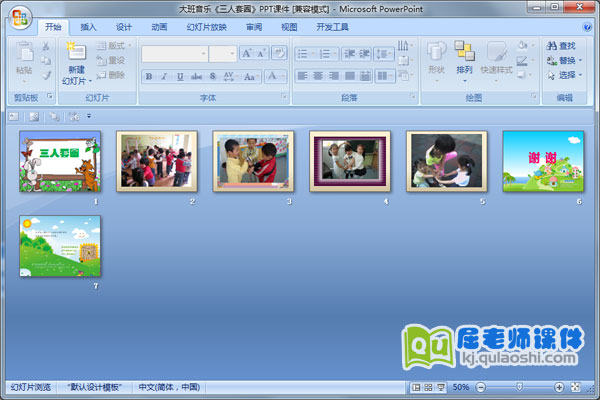Screen dimensions: 600x400
Task: Toggle Slide Sorter view button
Action: [x=427, y=387]
